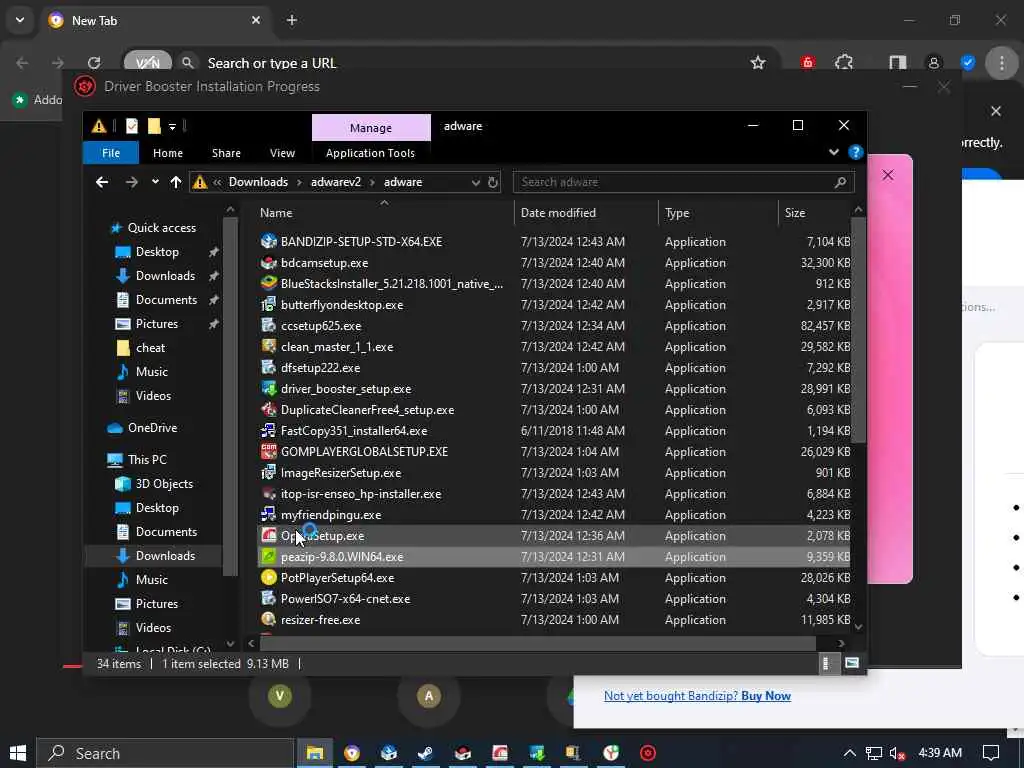Click the butterflyondesktop.exe file icon
This screenshot has width=1024, height=768.
click(268, 304)
